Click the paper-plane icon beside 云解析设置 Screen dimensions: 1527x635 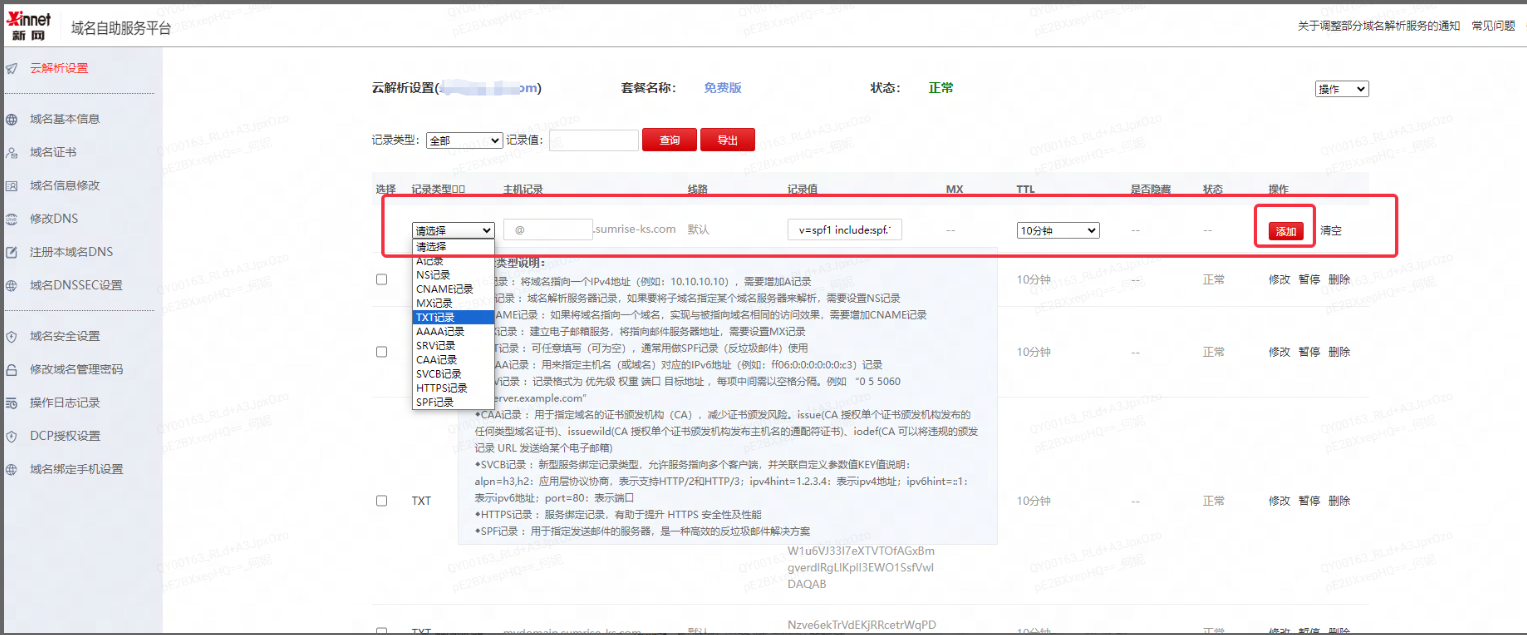pyautogui.click(x=11, y=68)
